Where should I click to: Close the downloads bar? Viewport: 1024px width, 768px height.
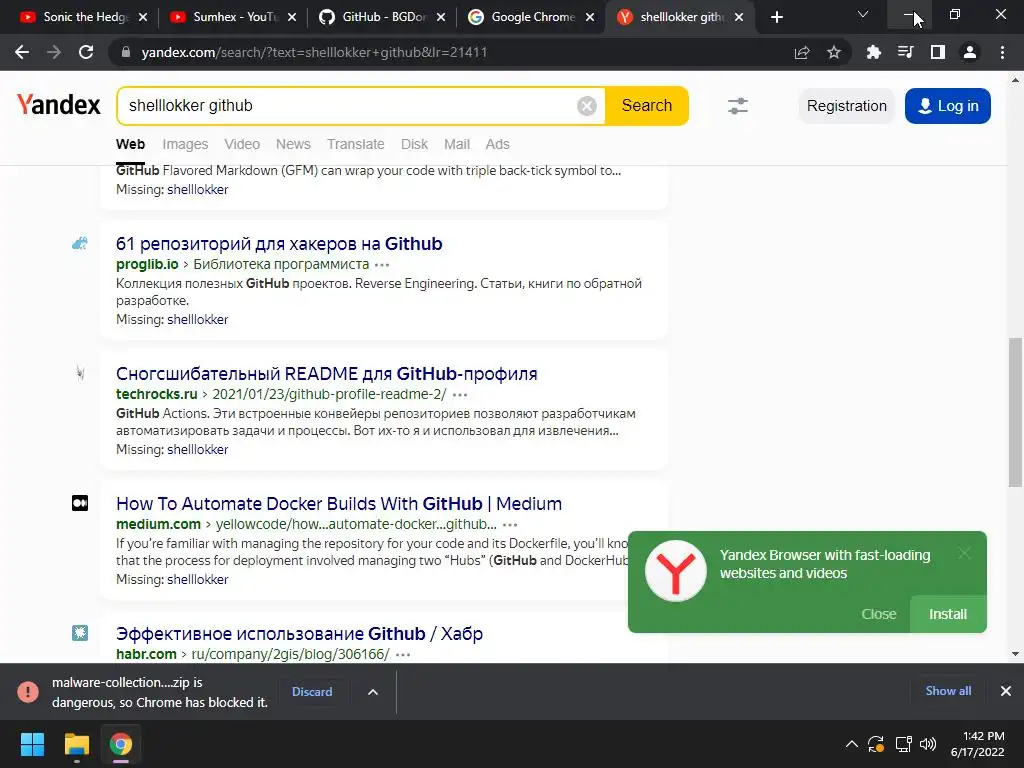(x=1006, y=691)
